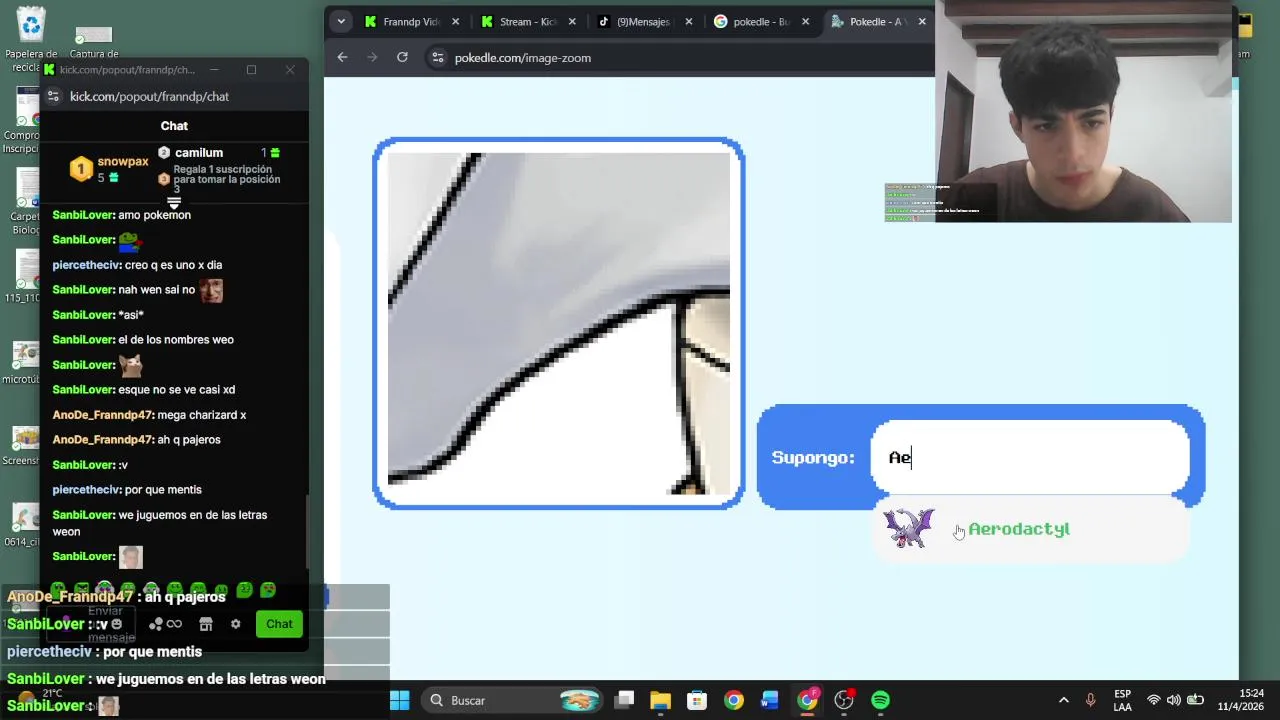The width and height of the screenshot is (1280, 720).
Task: Open site information icon beside pokedle.com URL
Action: point(437,58)
